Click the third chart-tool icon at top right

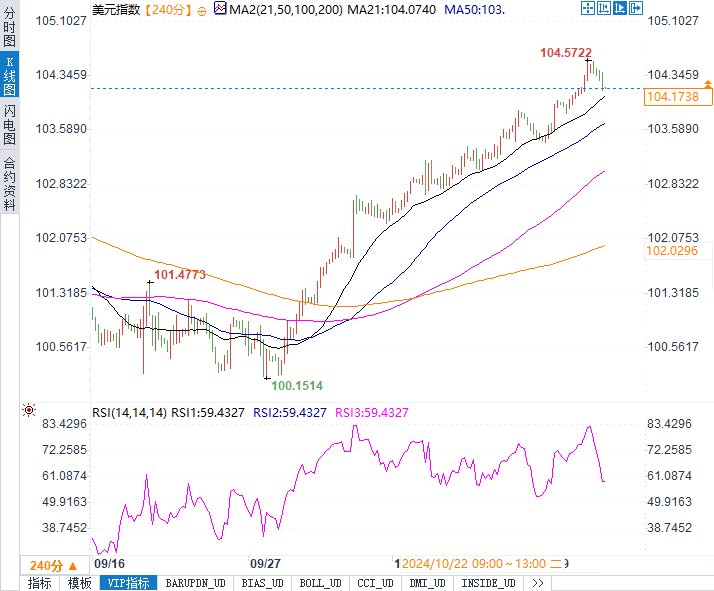coord(620,8)
